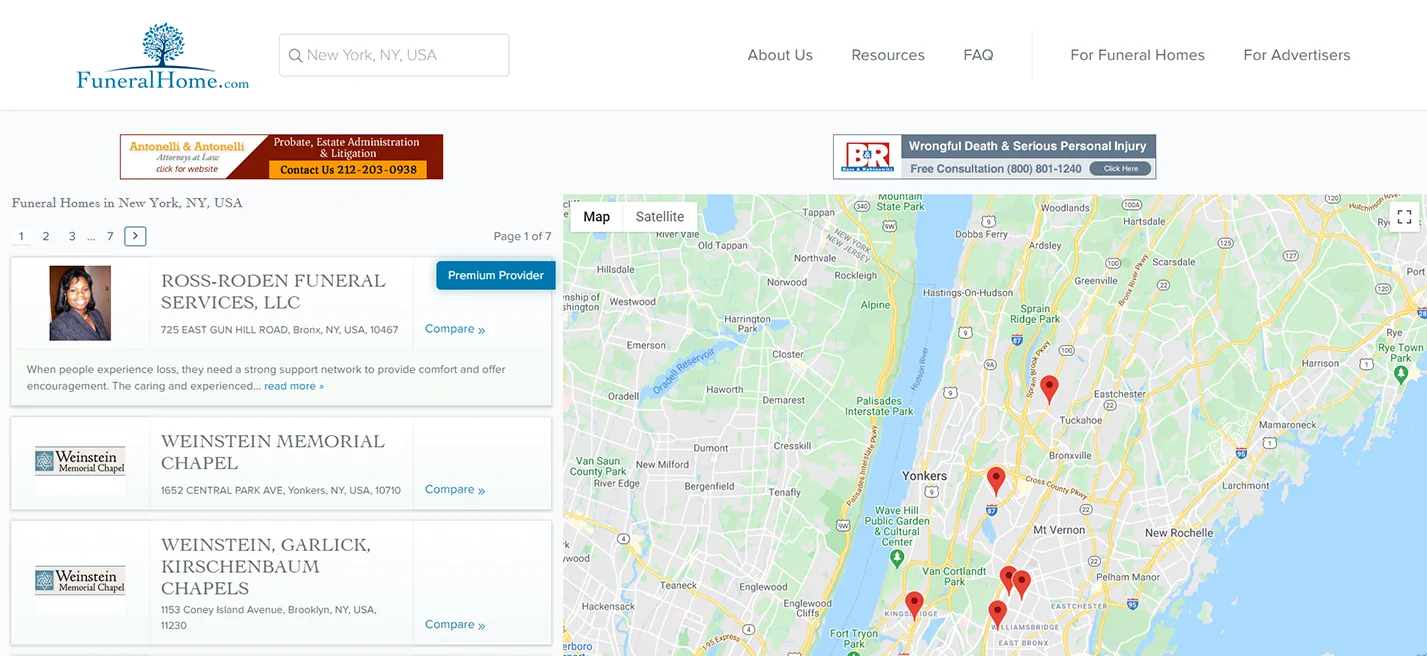The height and width of the screenshot is (656, 1427).
Task: Click the 'Palisades Interstate Park' map label
Action: [x=879, y=405]
